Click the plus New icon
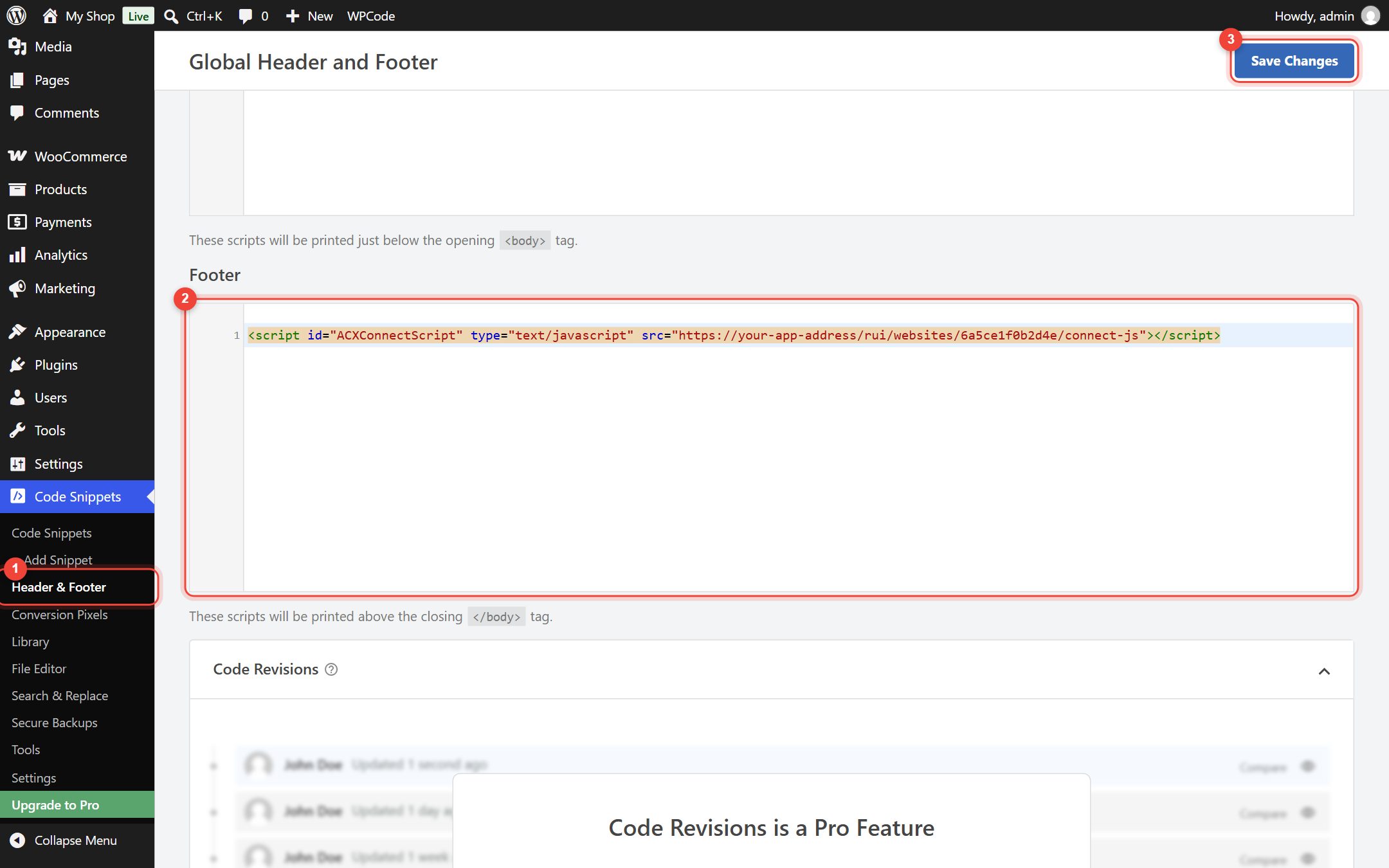Viewport: 1389px width, 868px height. tap(293, 15)
